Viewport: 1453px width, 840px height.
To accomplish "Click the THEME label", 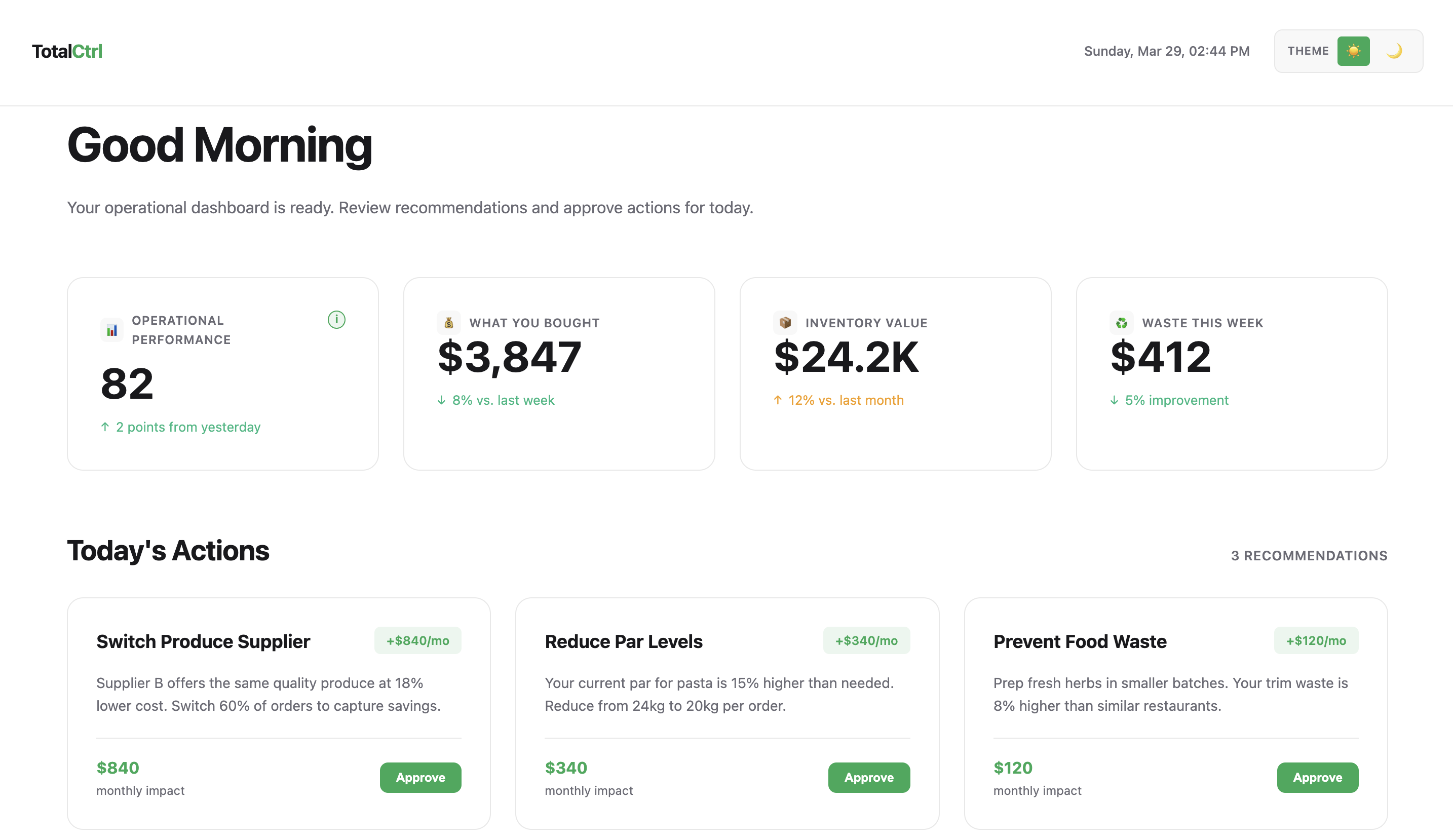I will pos(1308,51).
